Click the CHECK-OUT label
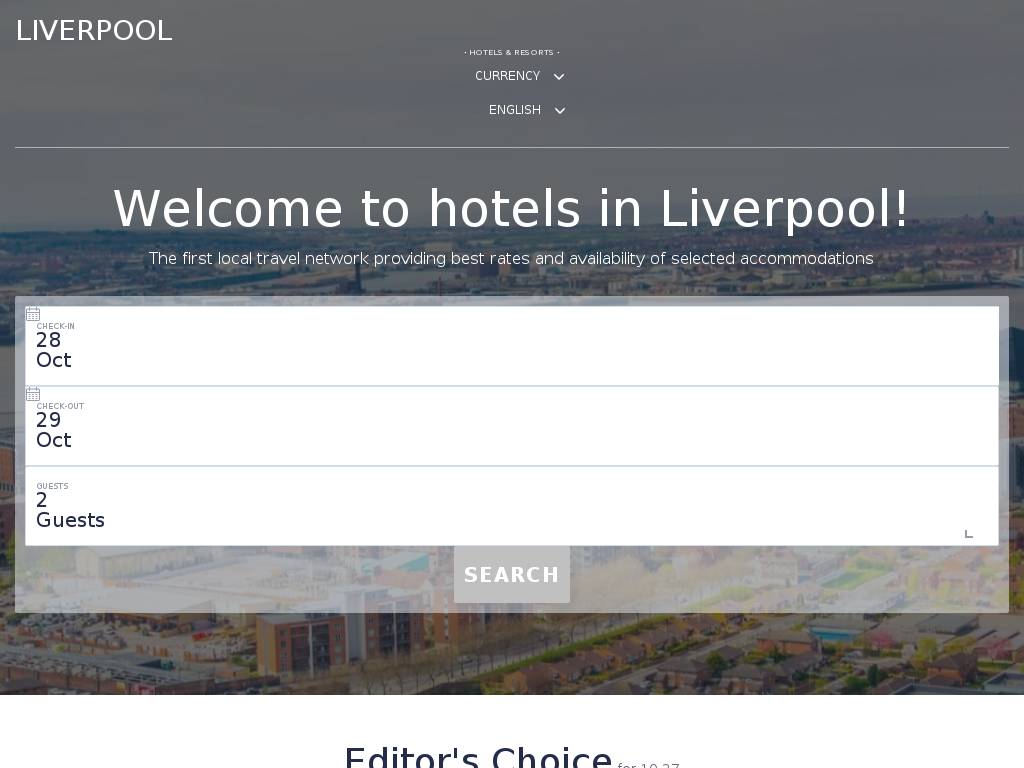This screenshot has height=768, width=1024. click(60, 406)
